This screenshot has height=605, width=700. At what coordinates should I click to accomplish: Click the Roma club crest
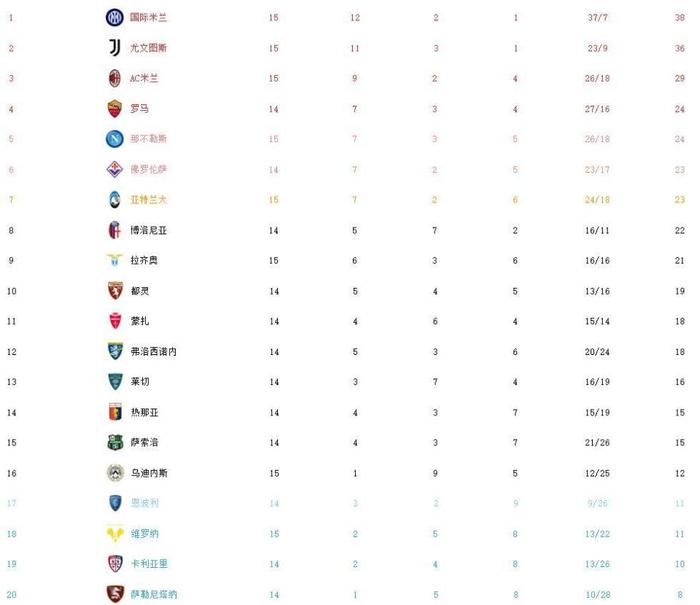pos(115,108)
